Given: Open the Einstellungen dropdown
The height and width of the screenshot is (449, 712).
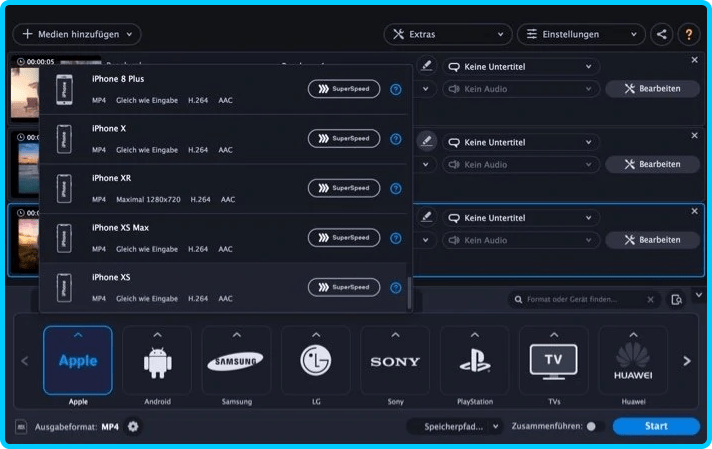Looking at the screenshot, I should point(581,34).
